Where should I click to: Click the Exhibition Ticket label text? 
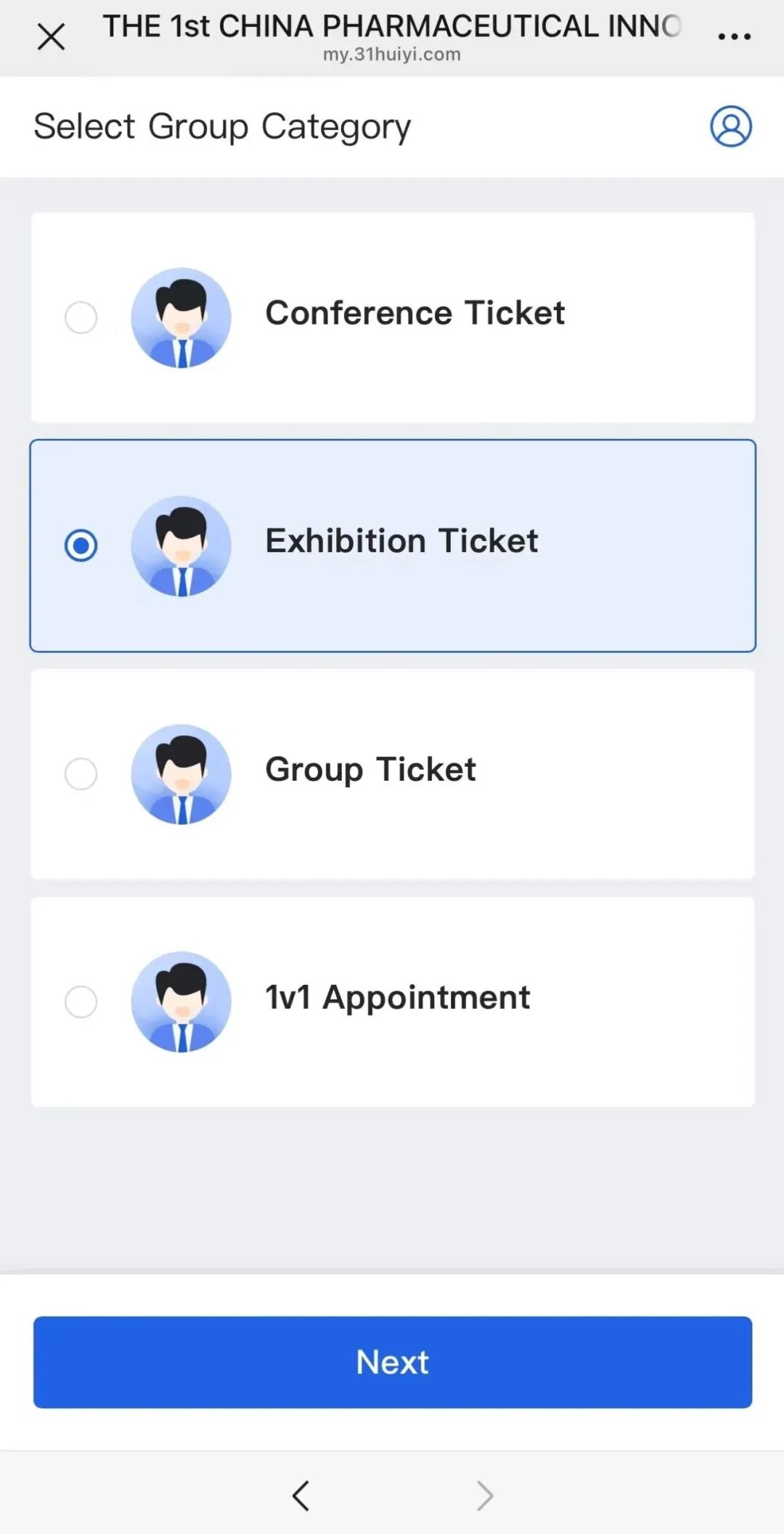pyautogui.click(x=401, y=541)
